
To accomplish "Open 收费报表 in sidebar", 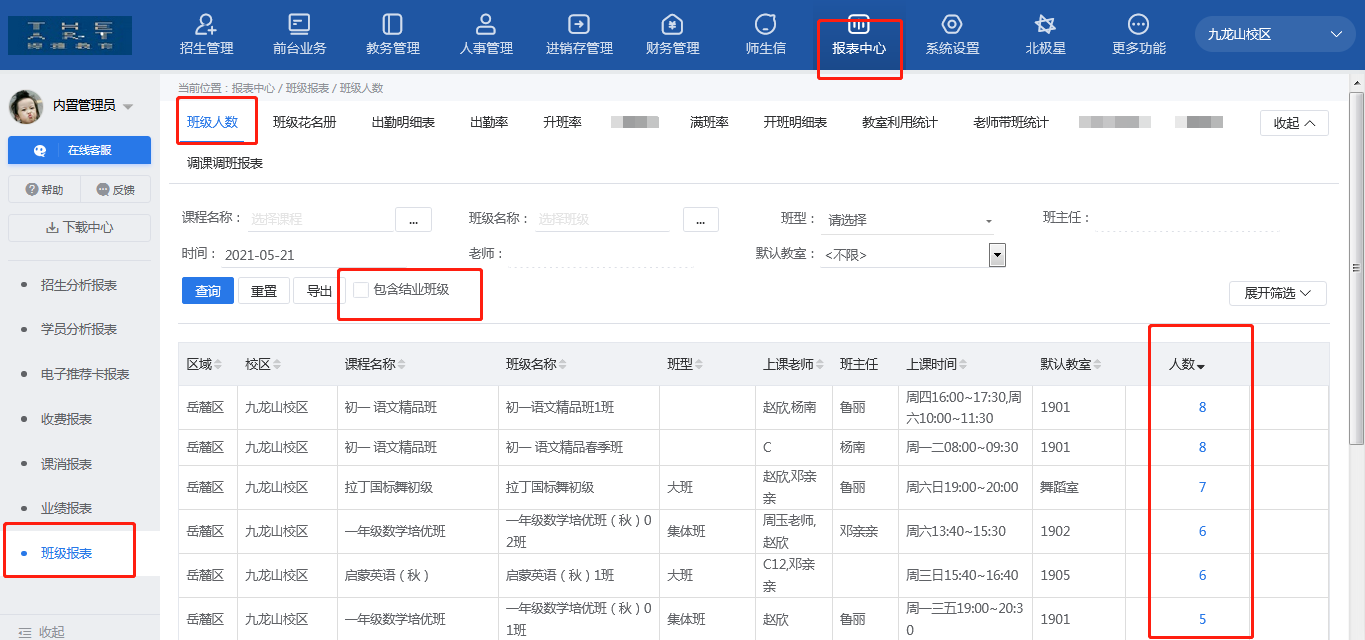I will 66,419.
